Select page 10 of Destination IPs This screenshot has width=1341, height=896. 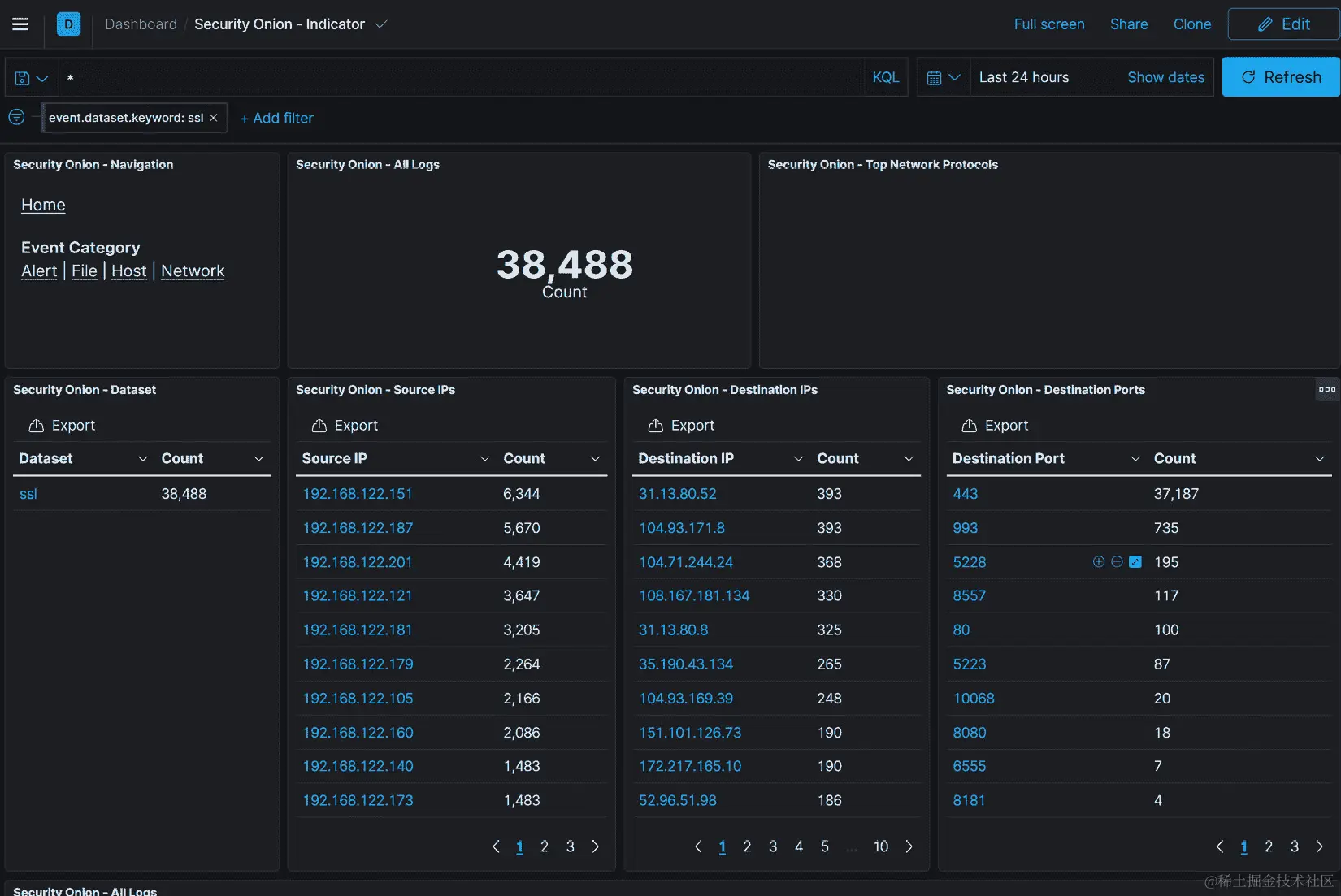881,846
